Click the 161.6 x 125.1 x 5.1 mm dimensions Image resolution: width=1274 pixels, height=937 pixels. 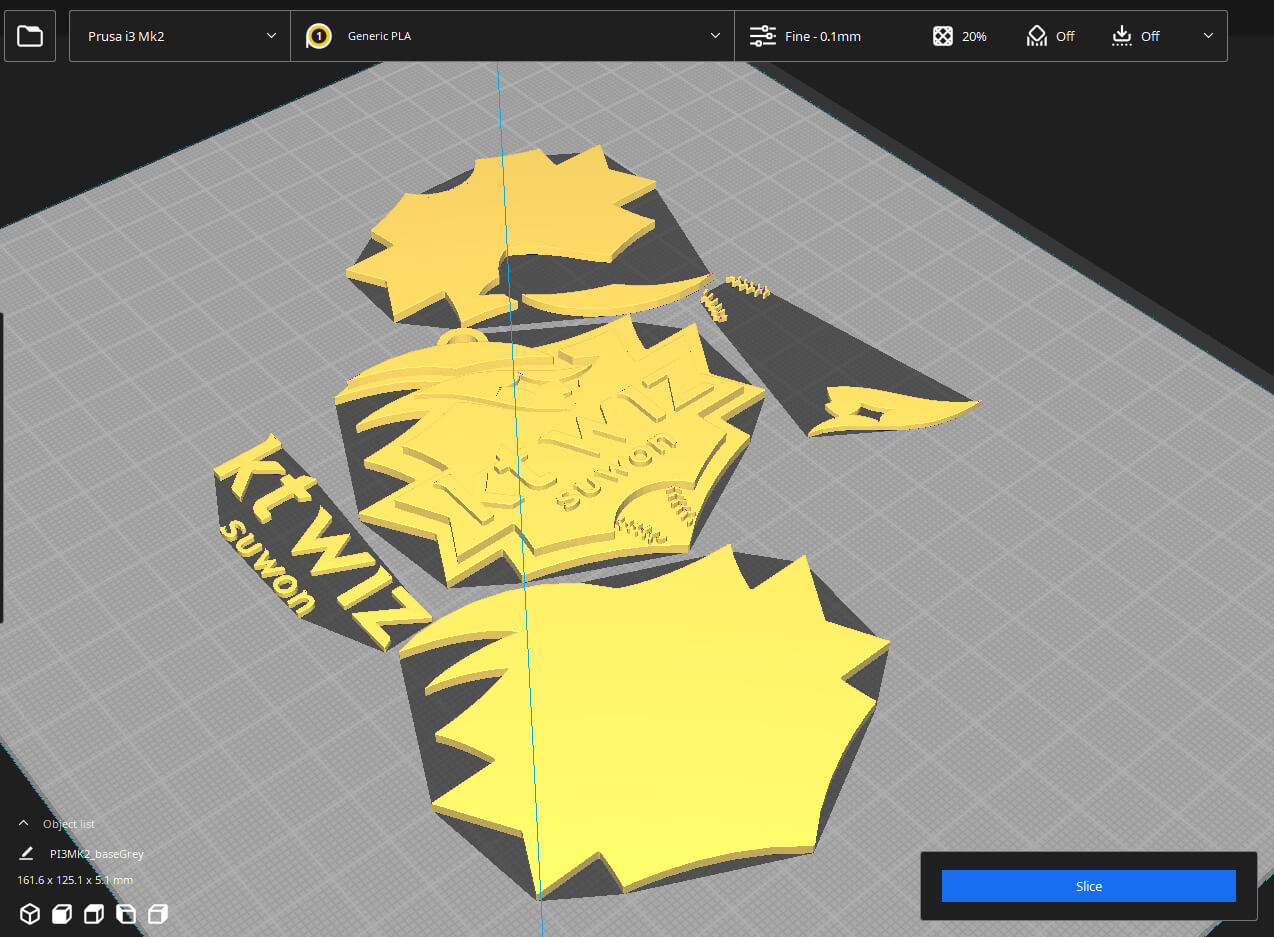point(75,880)
